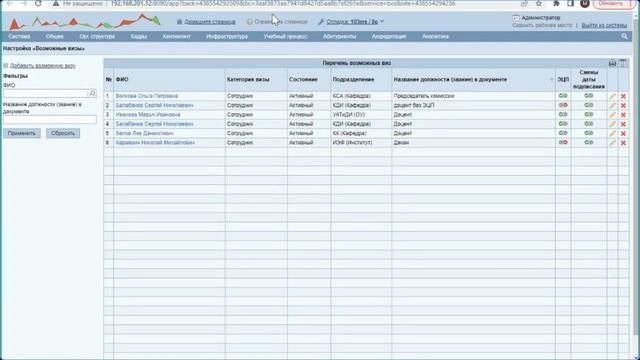Toggle signing date change for Белов Лев
640x360 pixels.
(x=589, y=133)
